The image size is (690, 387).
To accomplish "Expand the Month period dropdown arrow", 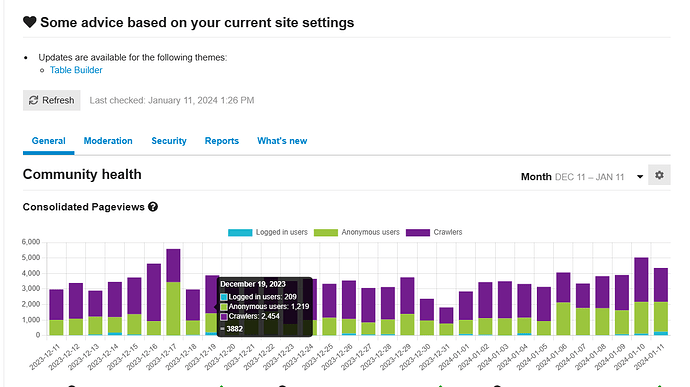I will click(640, 177).
